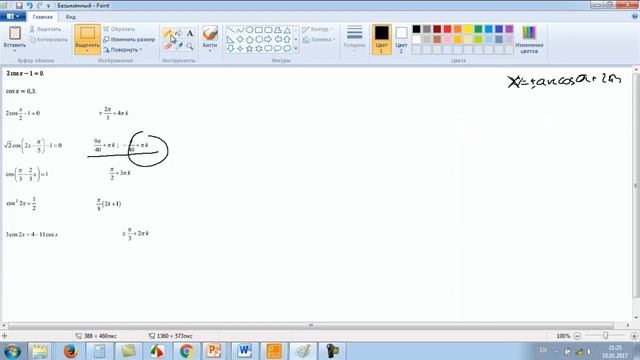
Task: Select the Oval shape
Action: [x=249, y=30]
